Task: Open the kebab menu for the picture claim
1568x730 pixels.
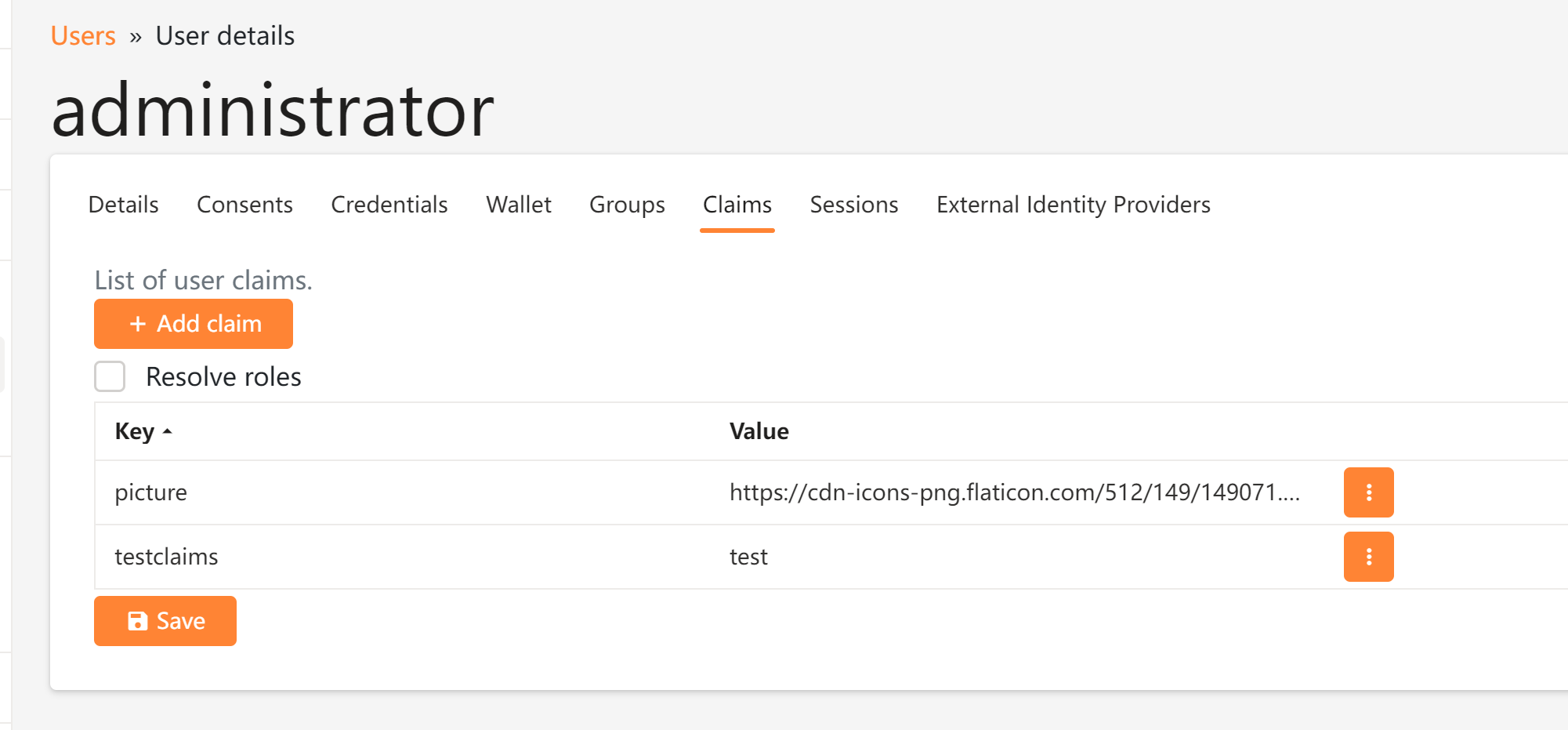Action: pyautogui.click(x=1368, y=492)
